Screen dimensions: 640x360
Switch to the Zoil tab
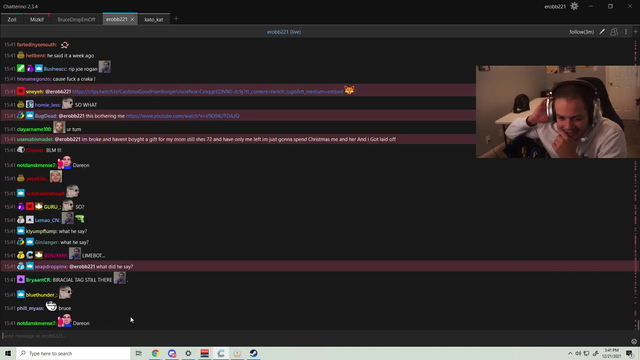pyautogui.click(x=12, y=19)
